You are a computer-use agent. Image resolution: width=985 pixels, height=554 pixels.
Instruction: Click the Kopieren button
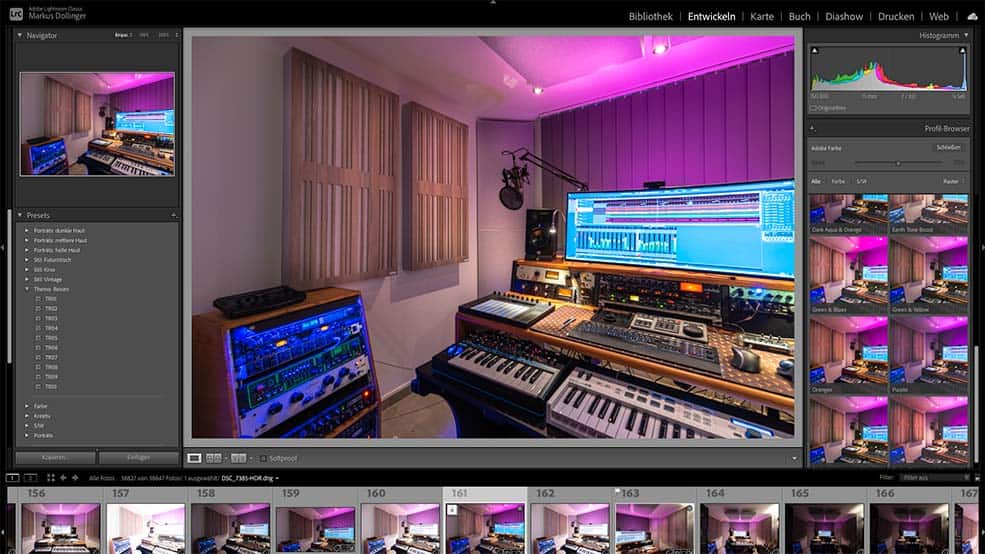coord(54,457)
